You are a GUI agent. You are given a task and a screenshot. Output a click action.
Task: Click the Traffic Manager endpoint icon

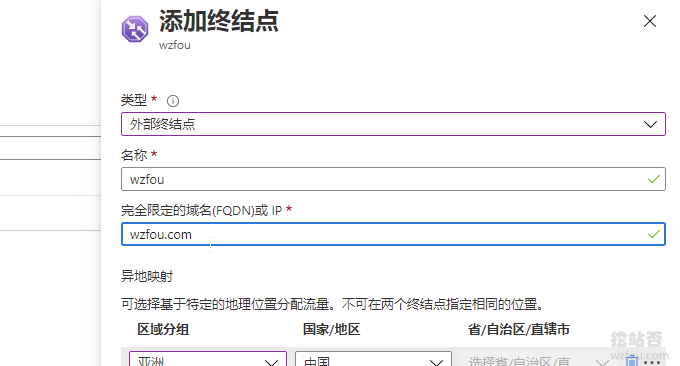coord(135,29)
